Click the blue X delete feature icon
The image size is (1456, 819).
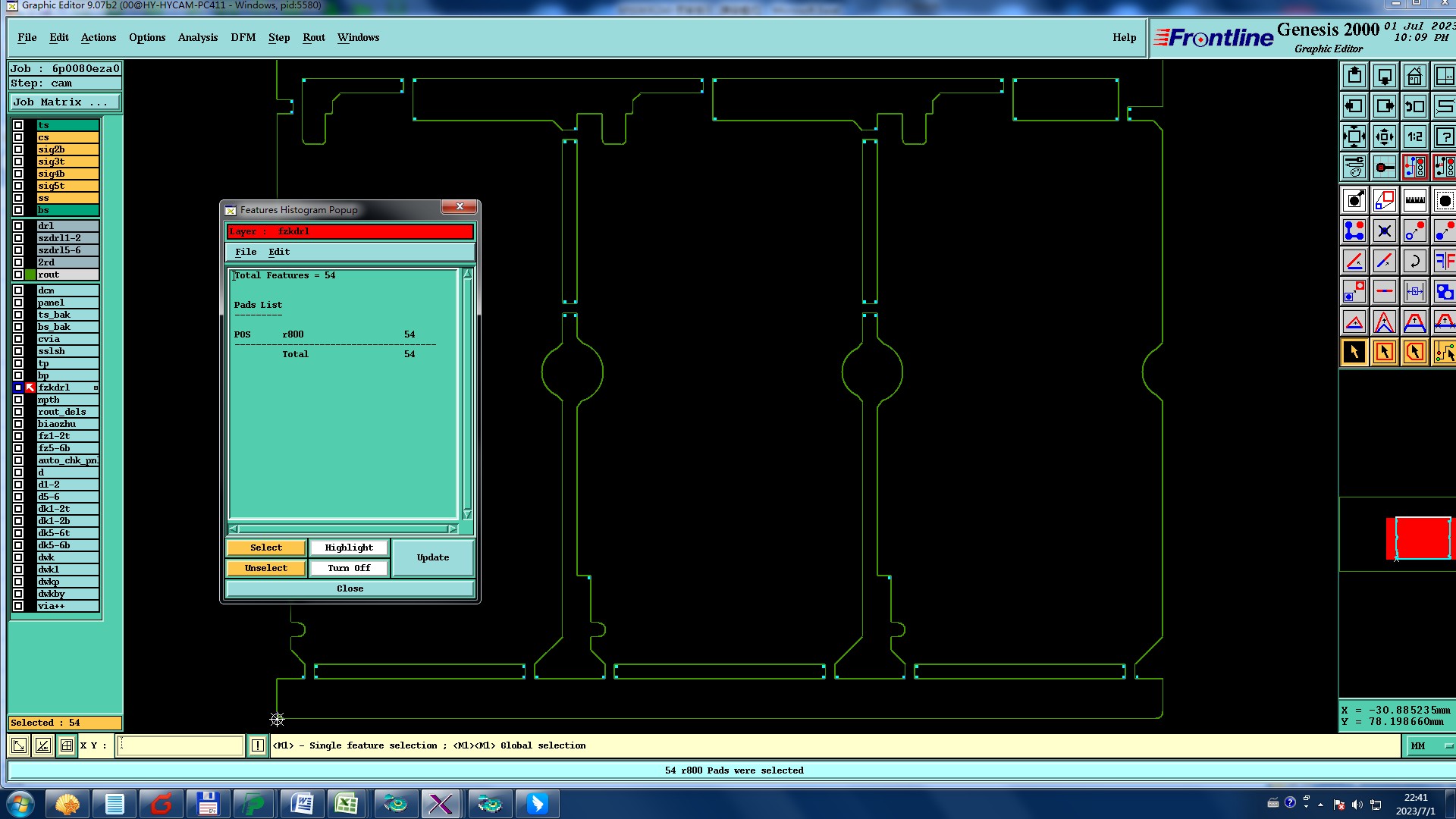pyautogui.click(x=1385, y=231)
